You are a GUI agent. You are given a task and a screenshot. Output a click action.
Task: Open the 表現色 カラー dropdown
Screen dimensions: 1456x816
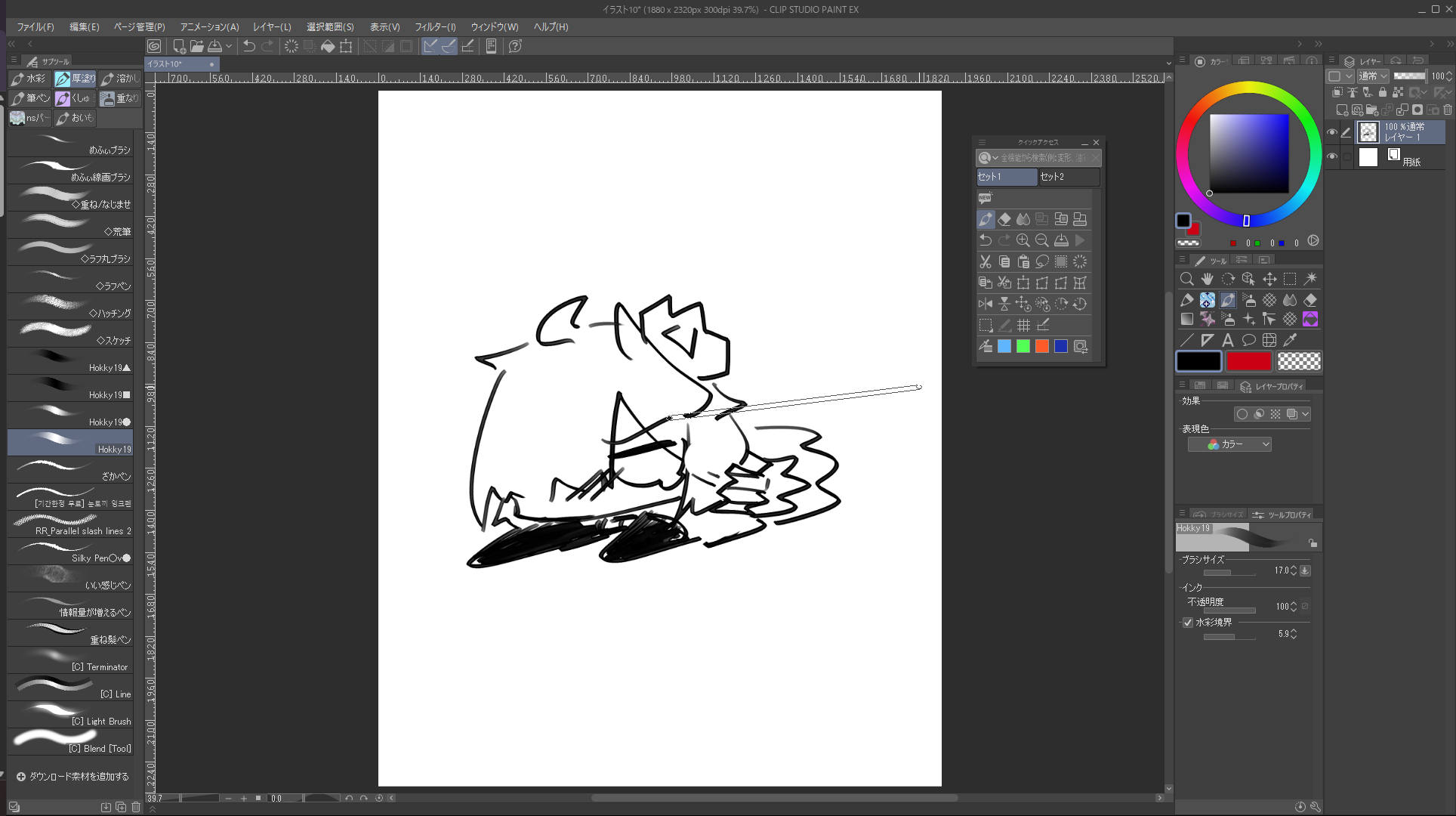1229,444
